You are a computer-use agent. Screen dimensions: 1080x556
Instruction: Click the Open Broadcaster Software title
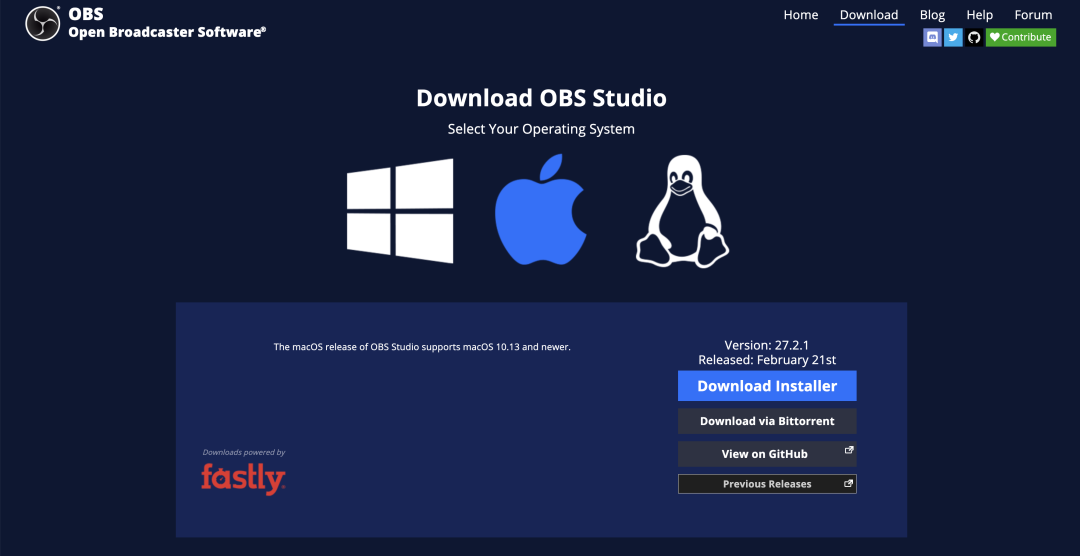pos(167,32)
